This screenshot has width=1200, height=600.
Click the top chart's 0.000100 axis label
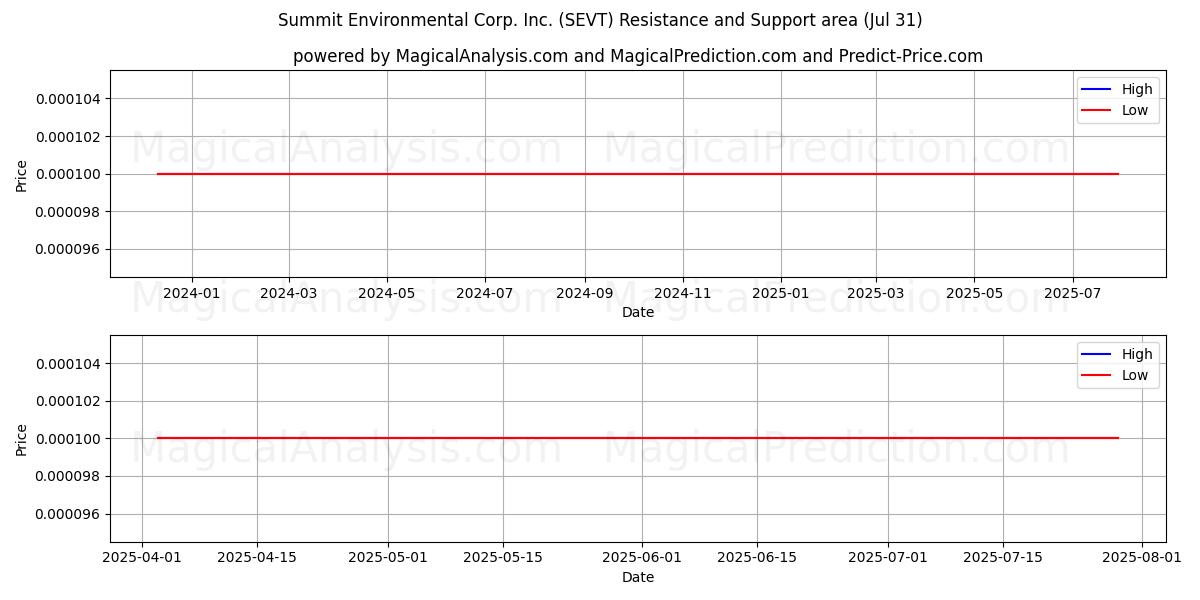[x=69, y=174]
